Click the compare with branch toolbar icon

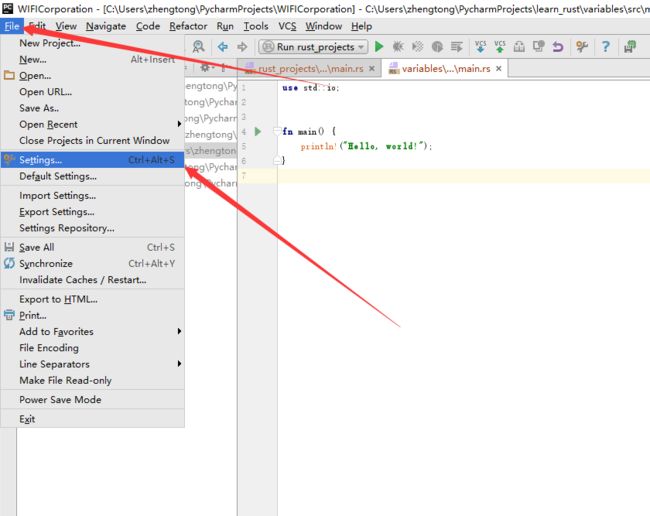(519, 46)
